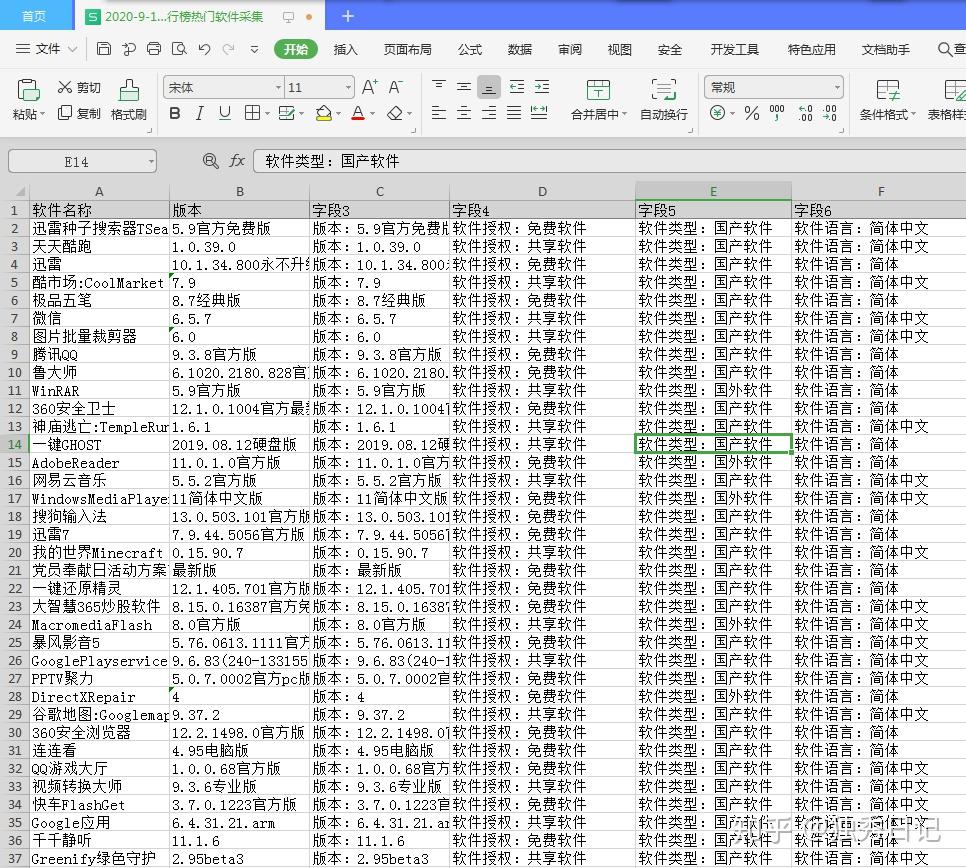This screenshot has height=868, width=966.
Task: Click the cell borders grid icon
Action: (252, 113)
